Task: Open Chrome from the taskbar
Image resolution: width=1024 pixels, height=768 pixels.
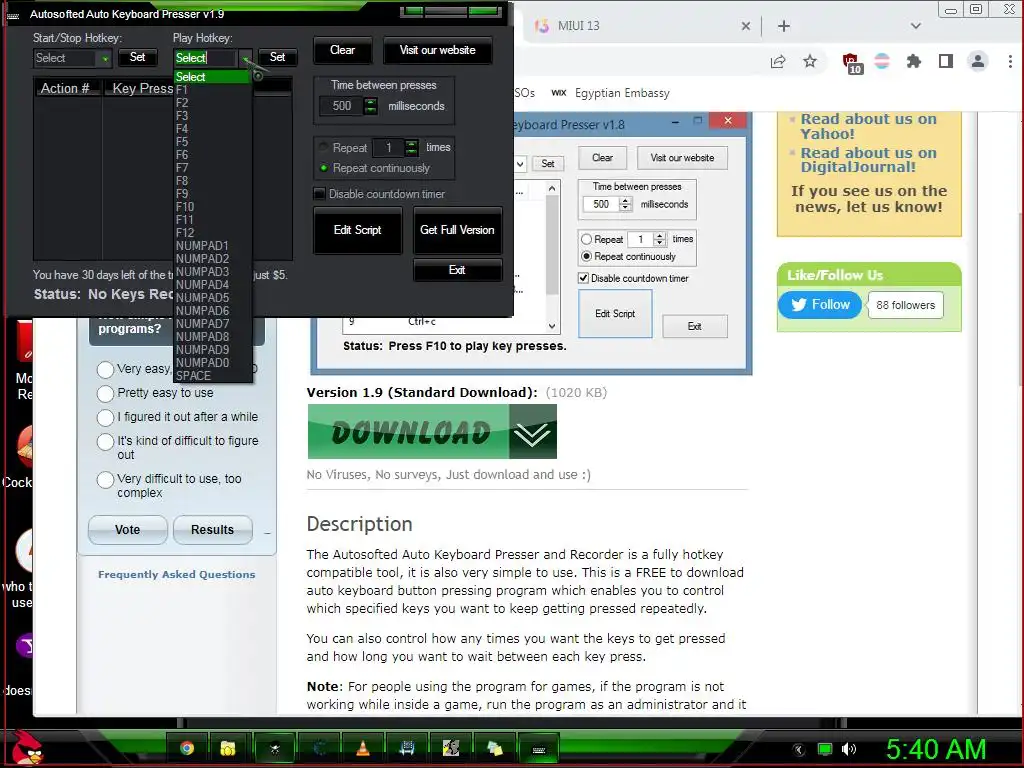Action: click(187, 748)
